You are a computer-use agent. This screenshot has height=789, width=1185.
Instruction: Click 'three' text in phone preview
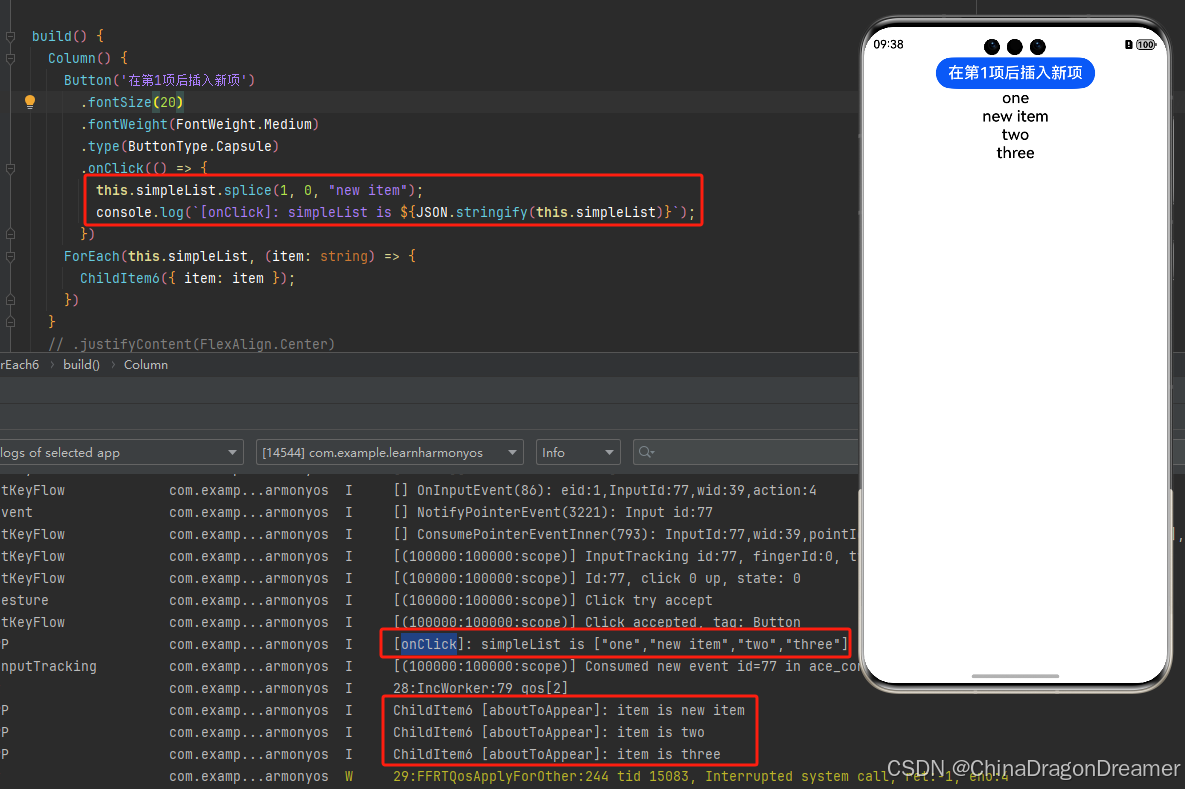[1015, 153]
